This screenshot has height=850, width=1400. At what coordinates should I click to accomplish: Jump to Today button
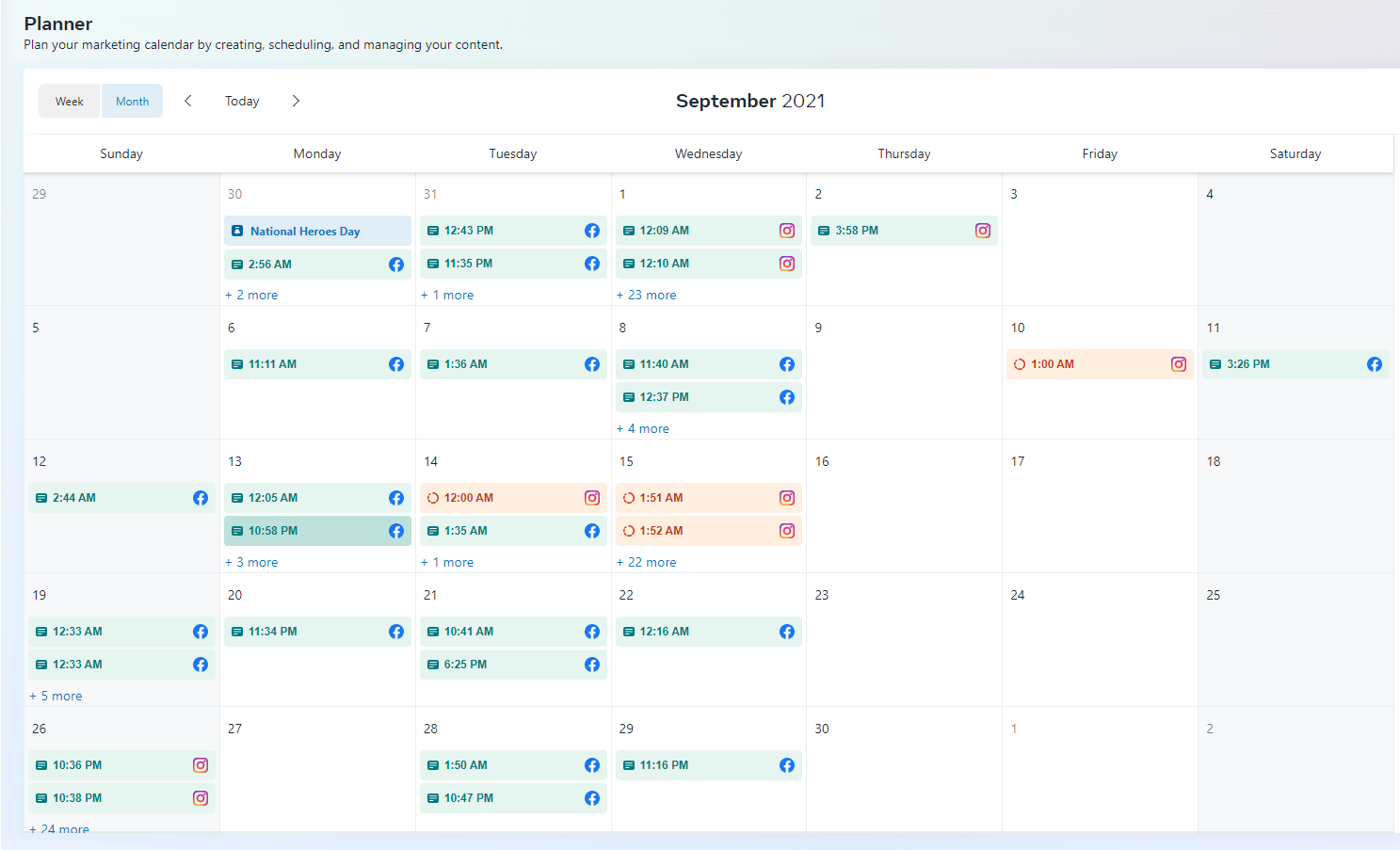[242, 102]
